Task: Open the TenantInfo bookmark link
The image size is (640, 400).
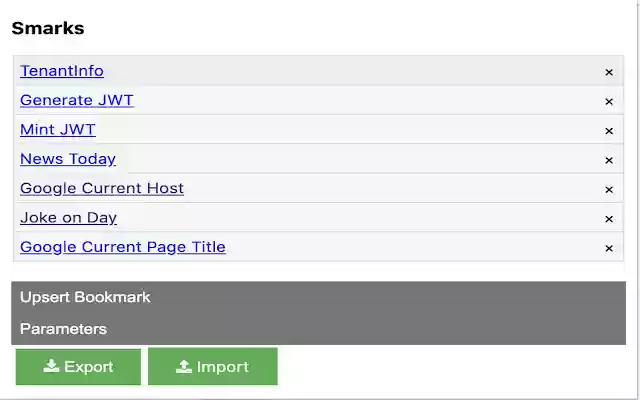Action: (62, 71)
